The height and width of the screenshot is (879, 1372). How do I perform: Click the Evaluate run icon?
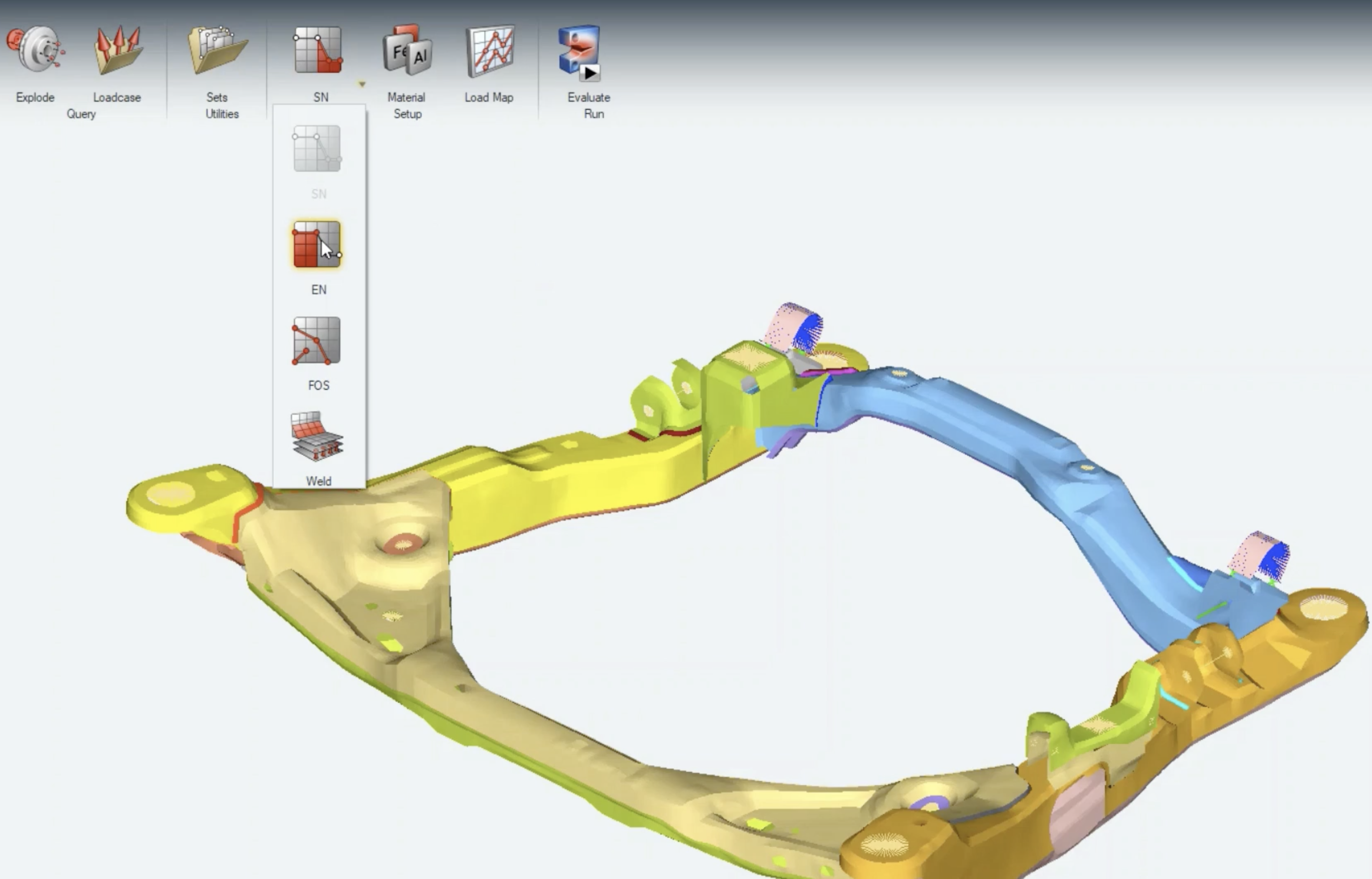580,53
